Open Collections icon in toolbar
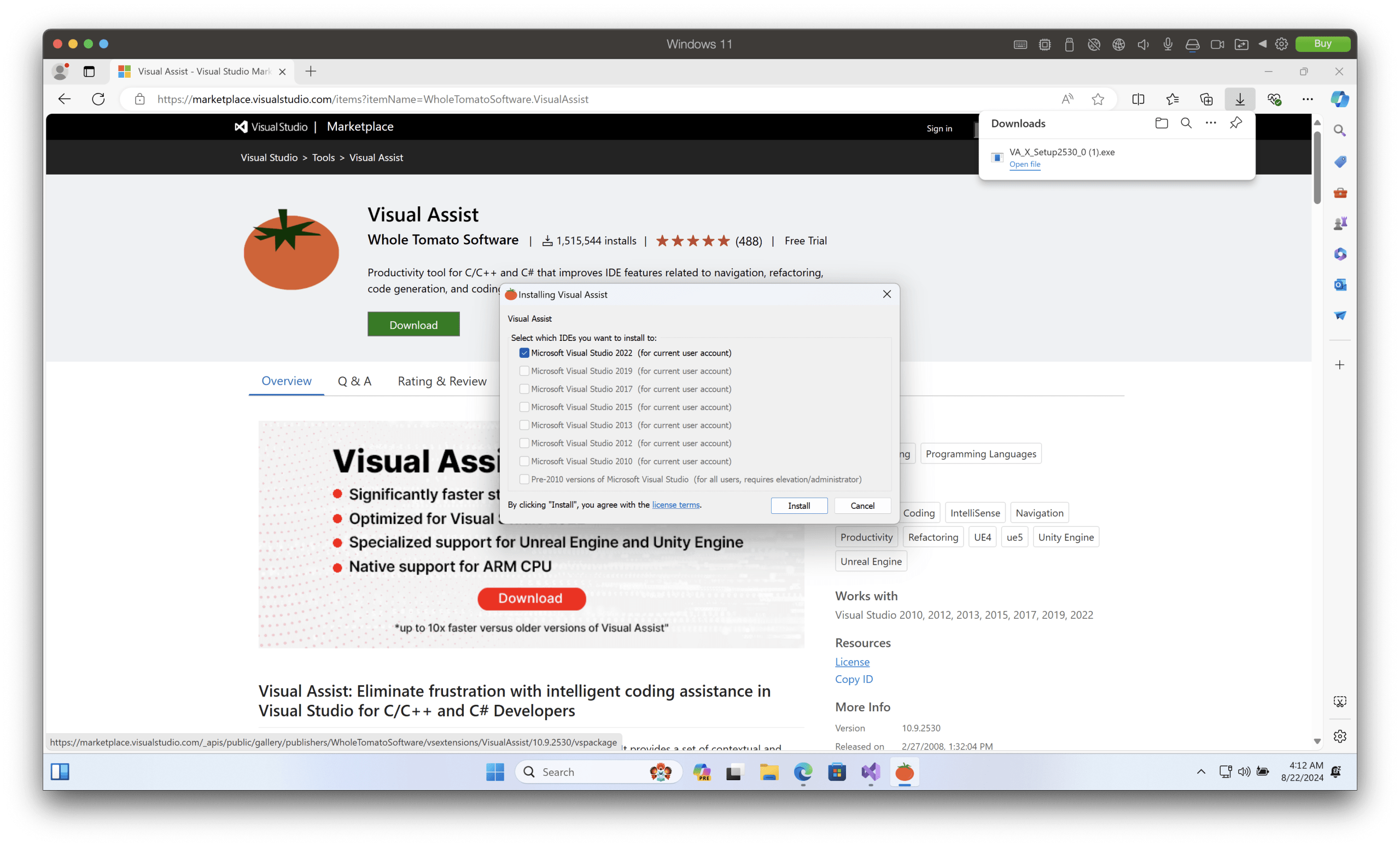The image size is (1400, 847). click(x=1206, y=100)
